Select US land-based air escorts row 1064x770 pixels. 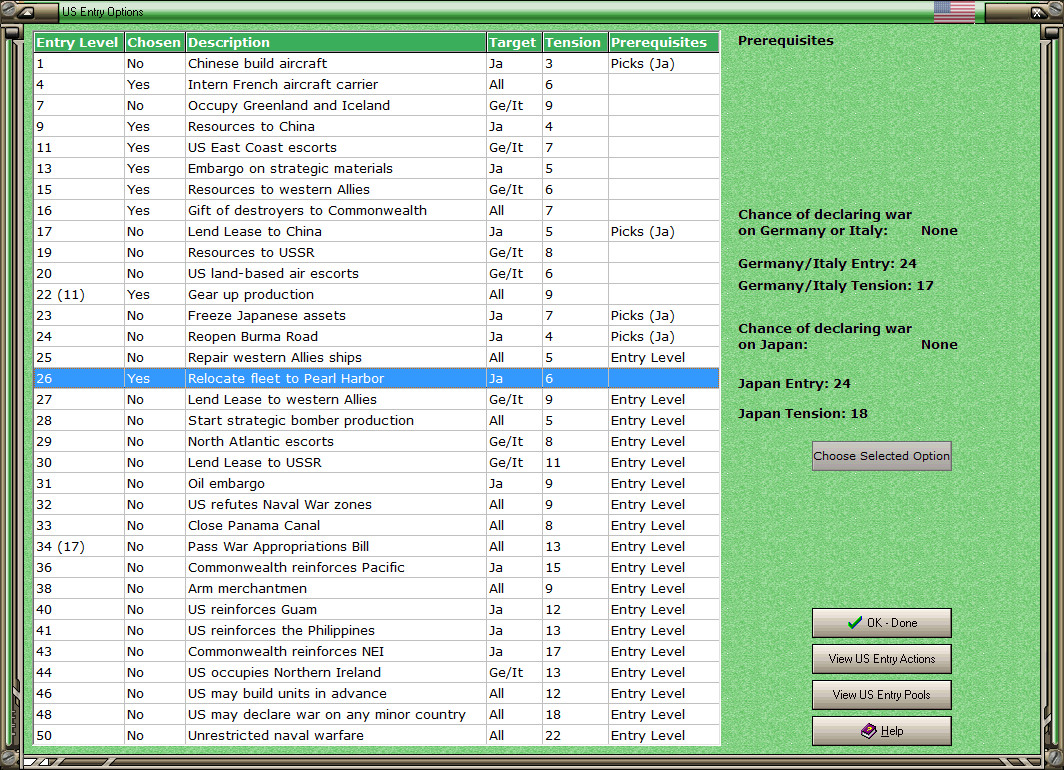[x=377, y=273]
